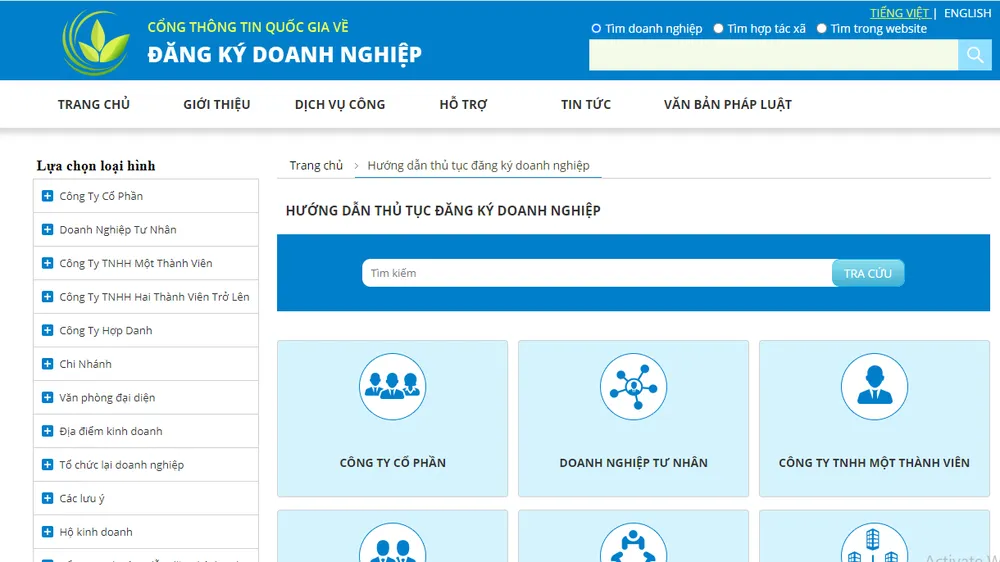Open the Công Ty Cổ Phần people icon card
This screenshot has width=1000, height=562.
pos(392,387)
